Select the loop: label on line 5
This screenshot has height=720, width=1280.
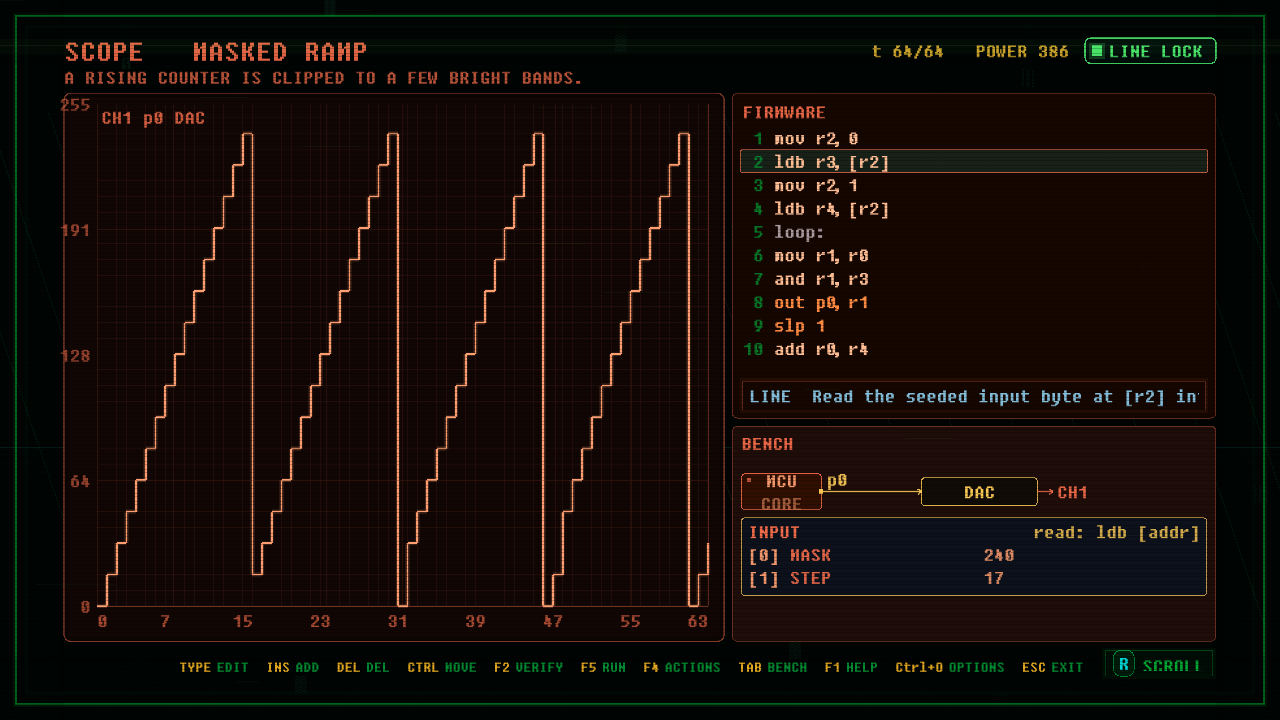tap(973, 232)
